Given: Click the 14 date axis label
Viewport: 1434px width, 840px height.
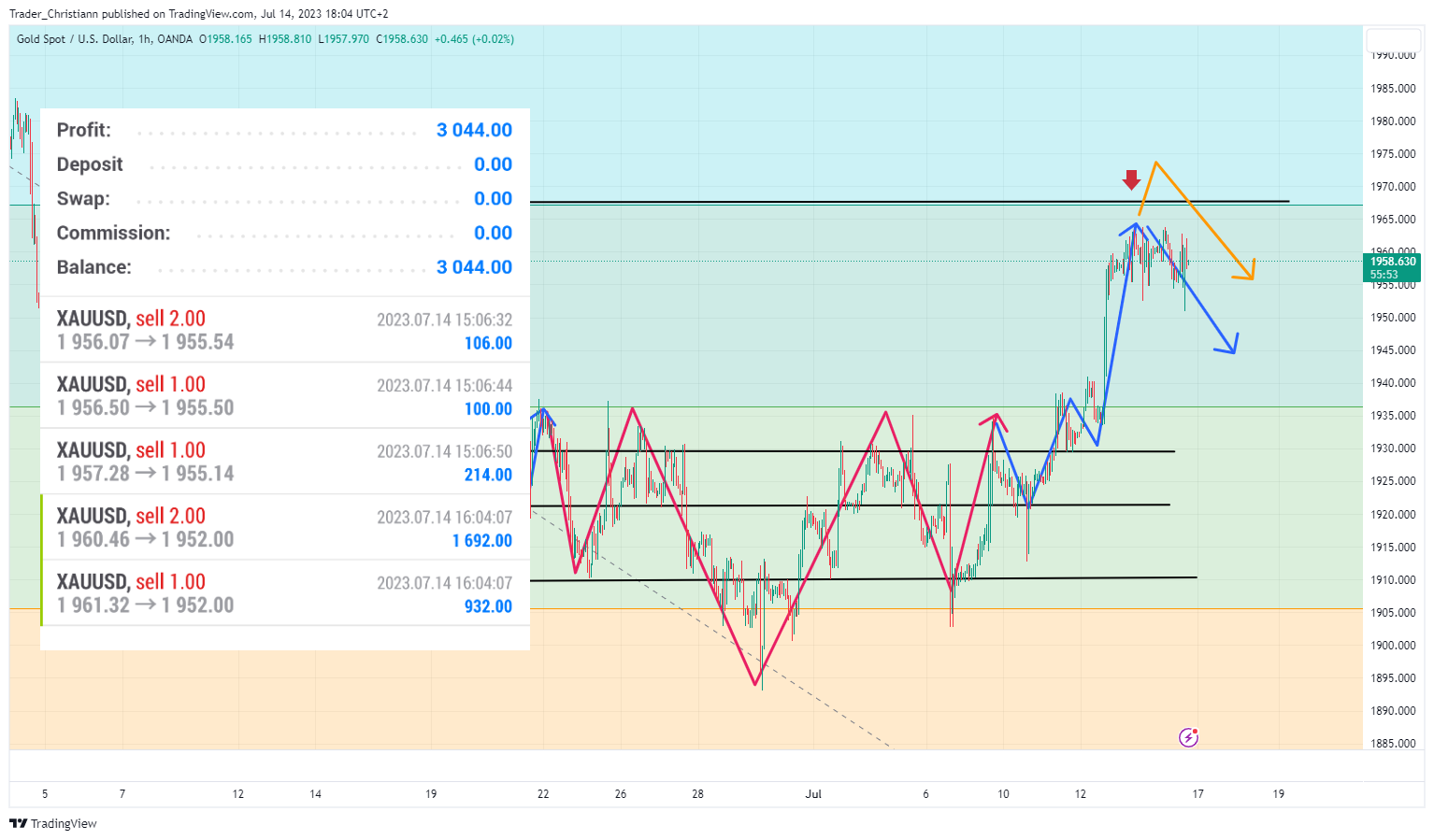Looking at the screenshot, I should [x=316, y=794].
